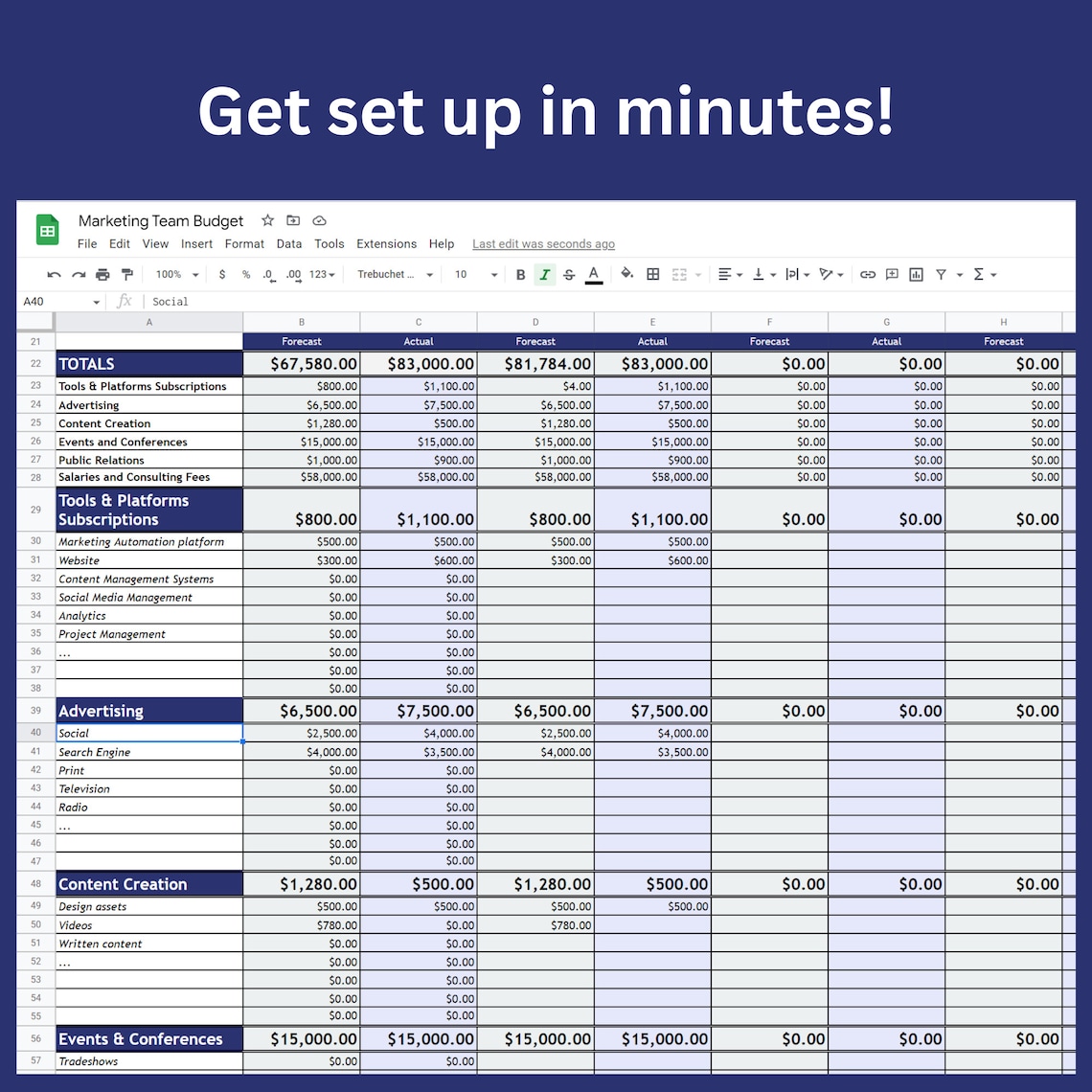Open the Extensions menu

pos(386,243)
